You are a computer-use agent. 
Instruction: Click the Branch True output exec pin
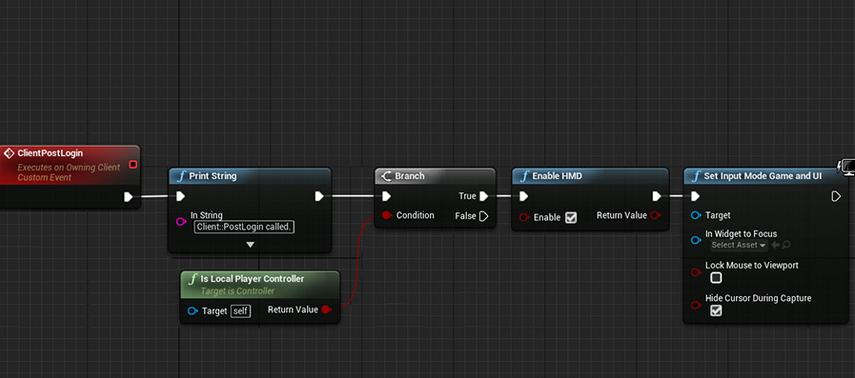pyautogui.click(x=483, y=196)
